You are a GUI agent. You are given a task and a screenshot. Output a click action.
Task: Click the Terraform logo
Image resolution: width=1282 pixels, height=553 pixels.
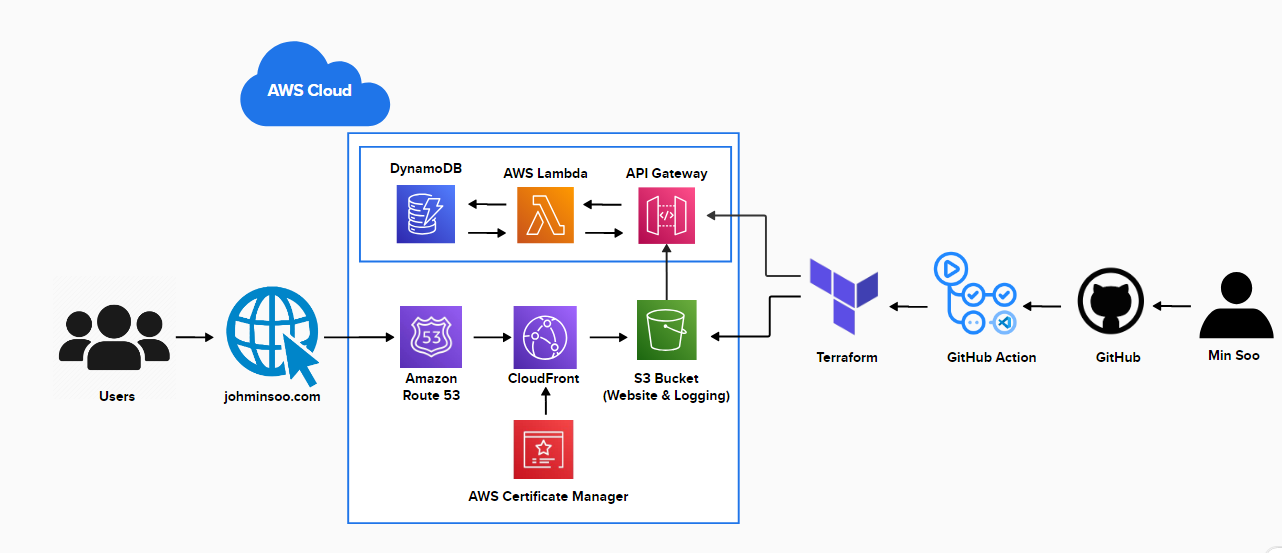pos(844,296)
